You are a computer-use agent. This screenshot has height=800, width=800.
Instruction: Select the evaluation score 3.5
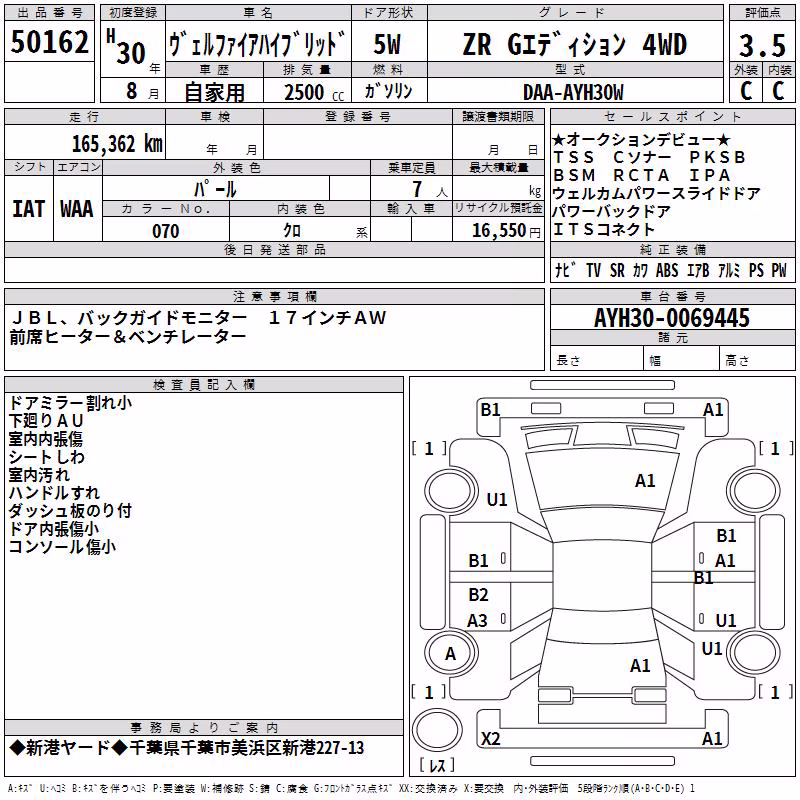[x=762, y=45]
